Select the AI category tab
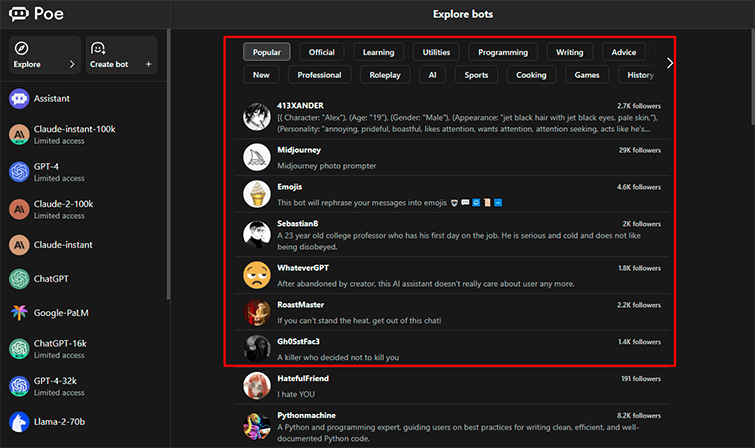755x448 pixels. [x=432, y=75]
